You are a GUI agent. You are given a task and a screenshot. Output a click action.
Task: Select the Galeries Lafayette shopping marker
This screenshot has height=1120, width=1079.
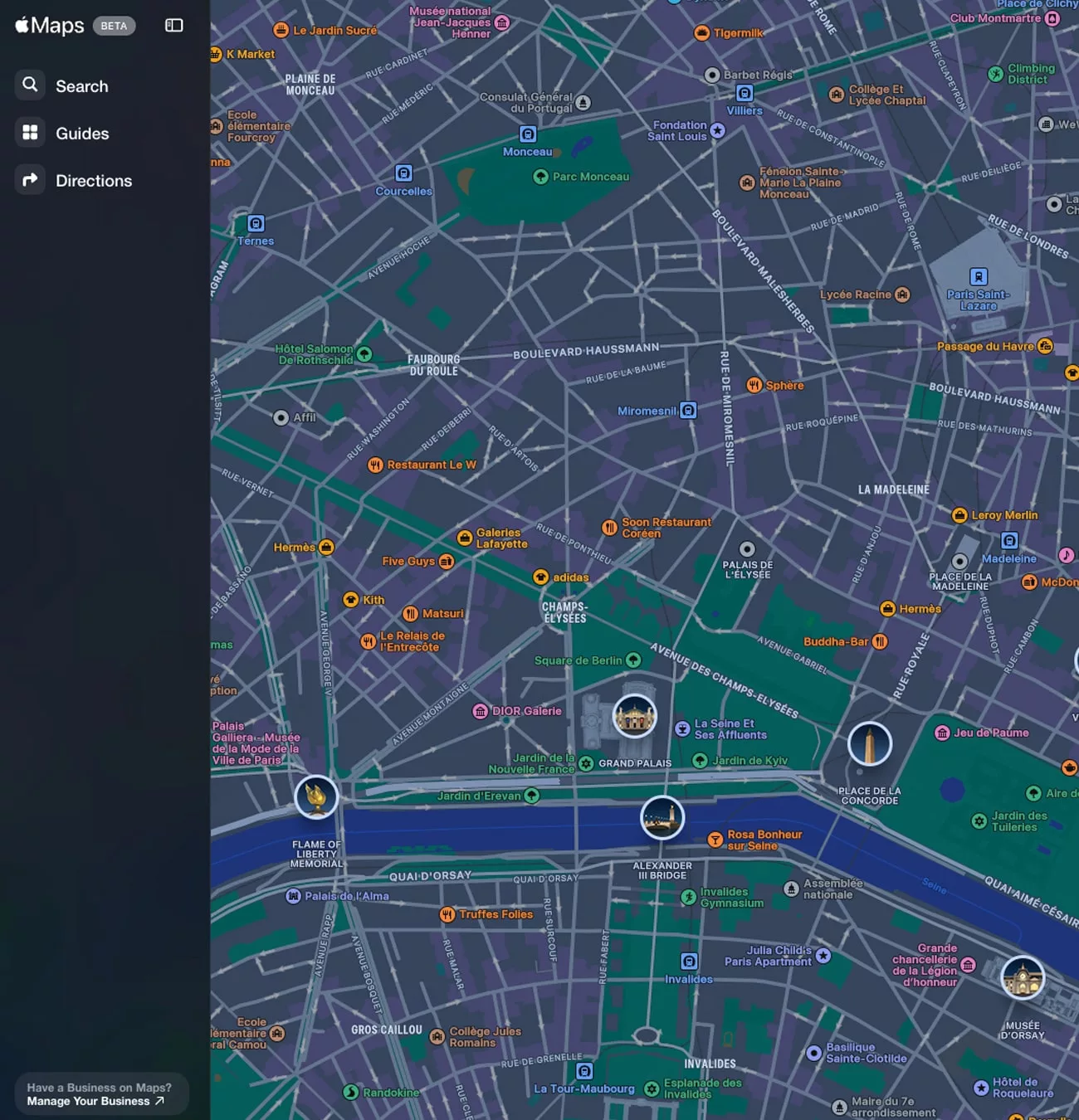pos(465,538)
